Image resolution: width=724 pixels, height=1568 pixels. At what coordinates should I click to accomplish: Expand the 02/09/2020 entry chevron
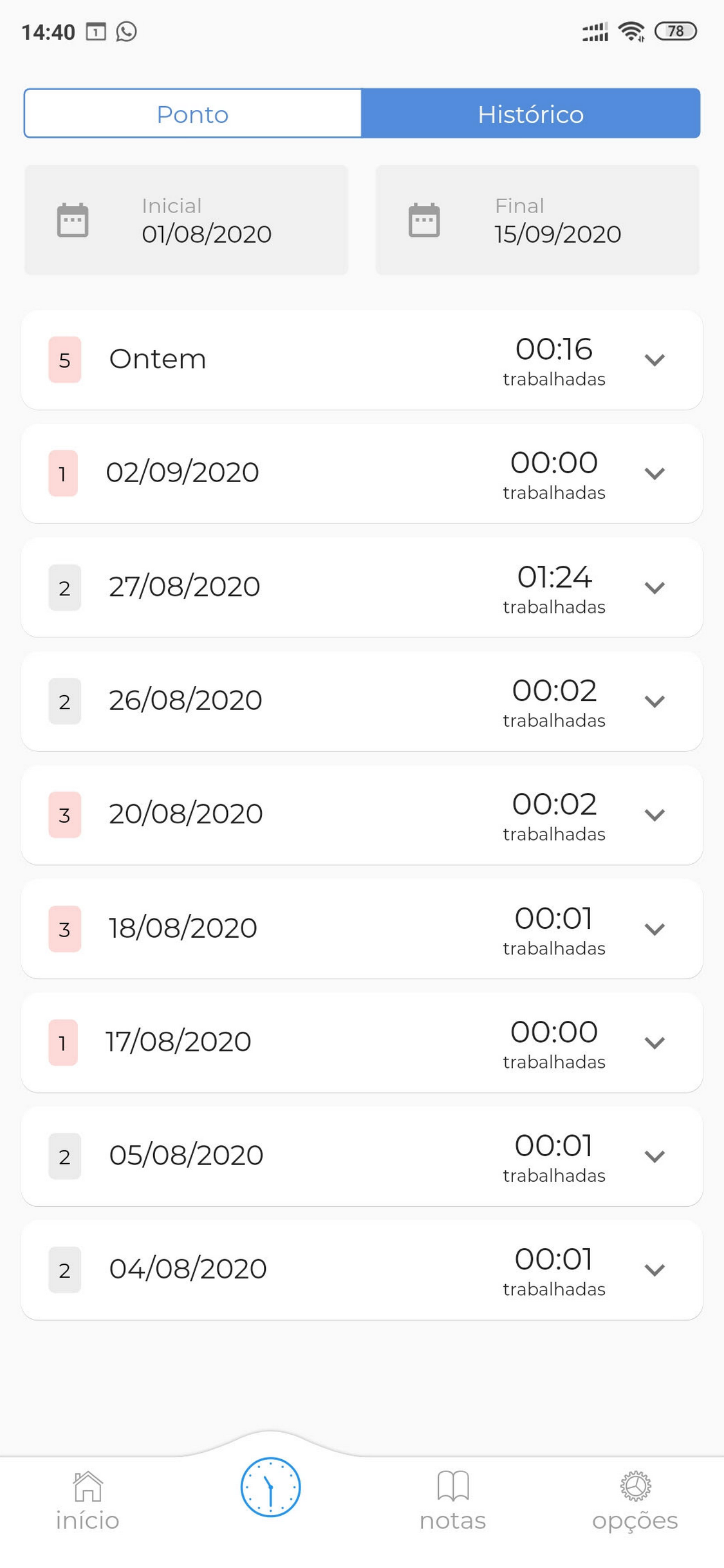pos(654,474)
